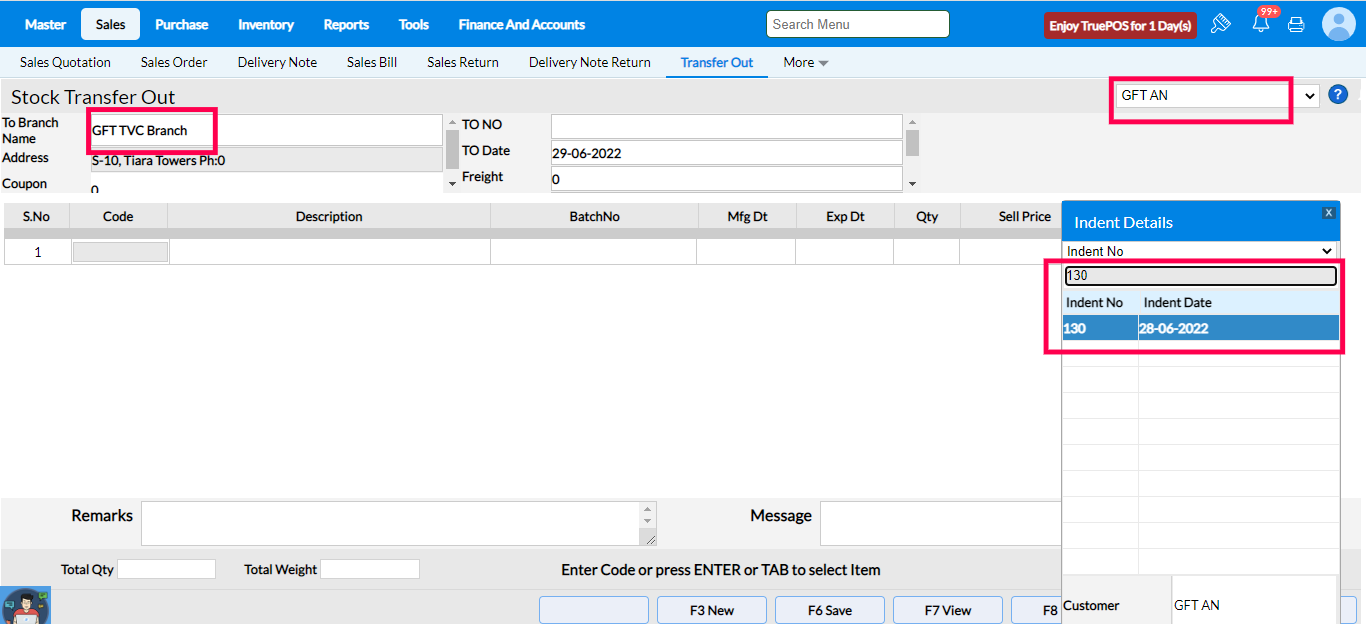Click the Remarks box scroll up arrow
1366x624 pixels.
(x=648, y=509)
